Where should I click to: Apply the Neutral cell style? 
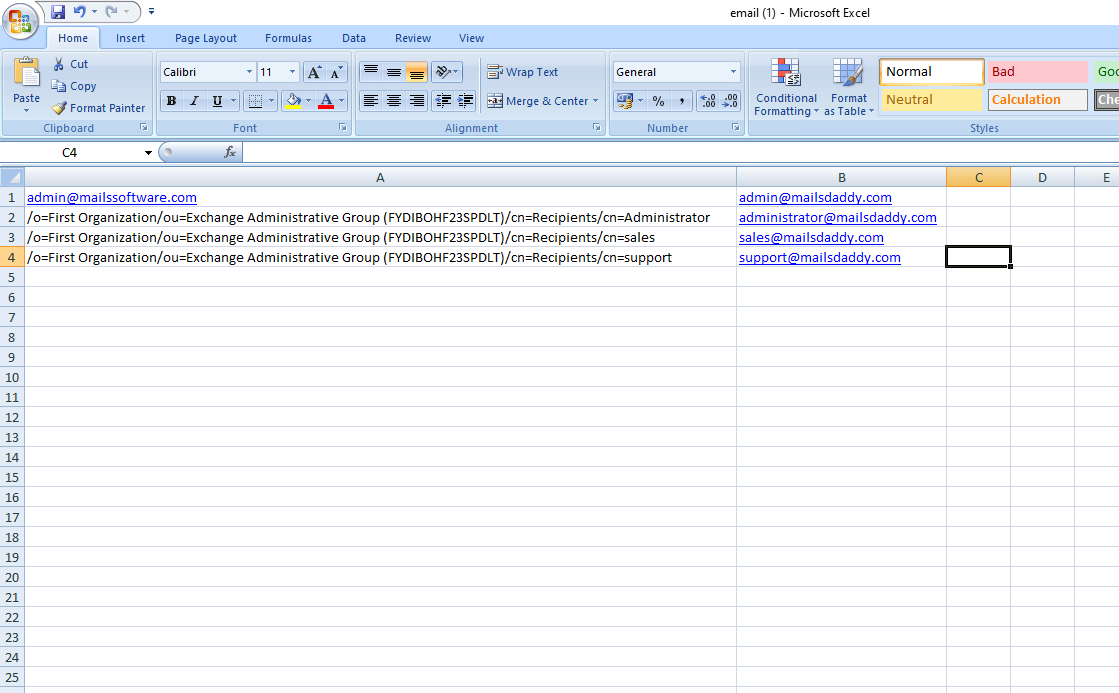931,100
